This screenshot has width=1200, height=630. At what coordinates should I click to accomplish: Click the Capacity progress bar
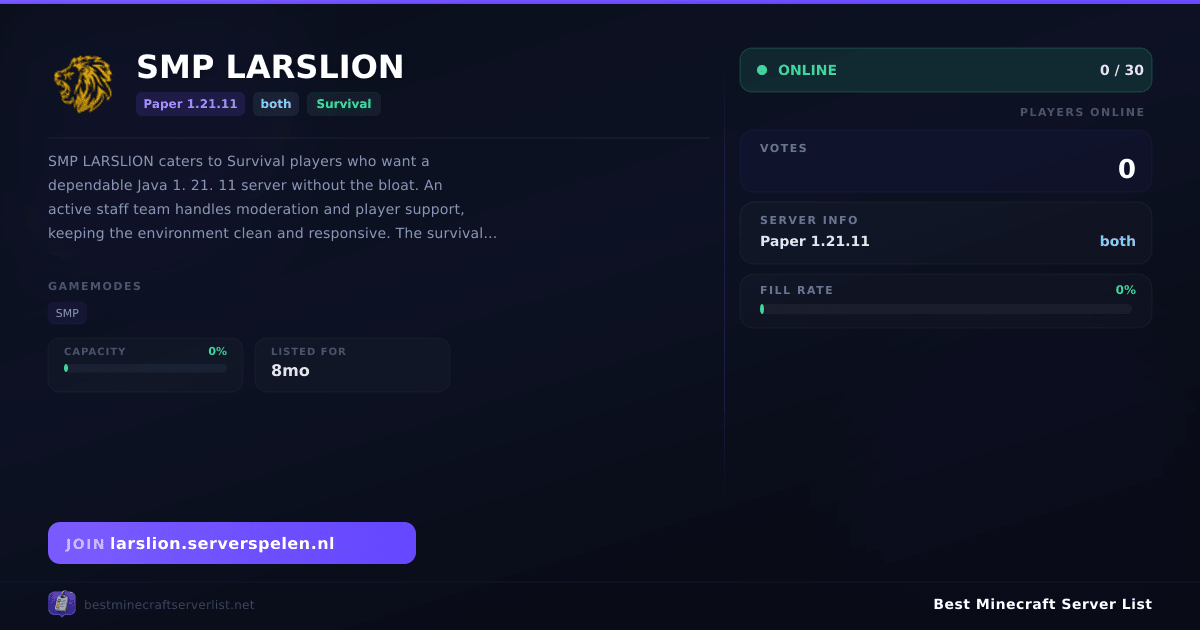(146, 368)
